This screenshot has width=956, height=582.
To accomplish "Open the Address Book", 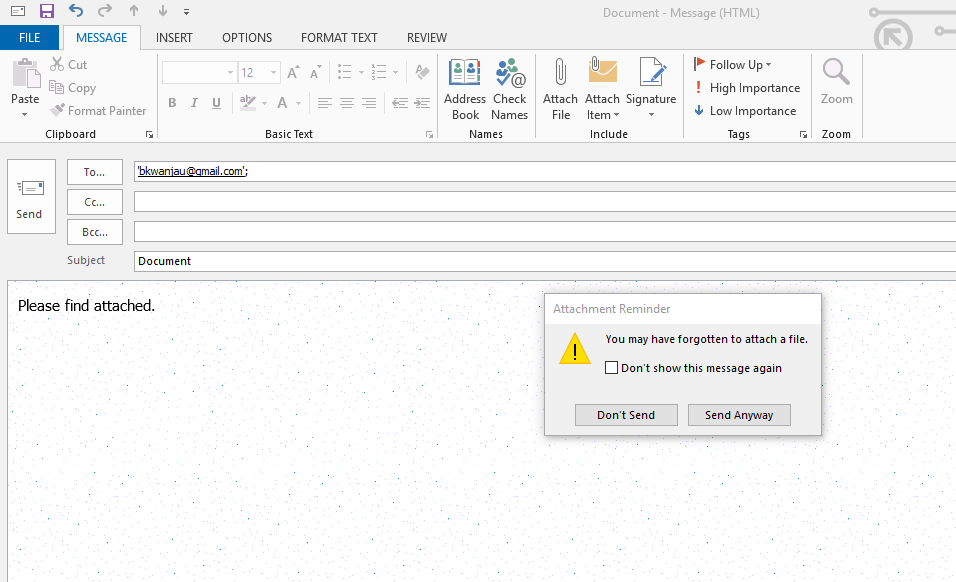I will (x=465, y=90).
